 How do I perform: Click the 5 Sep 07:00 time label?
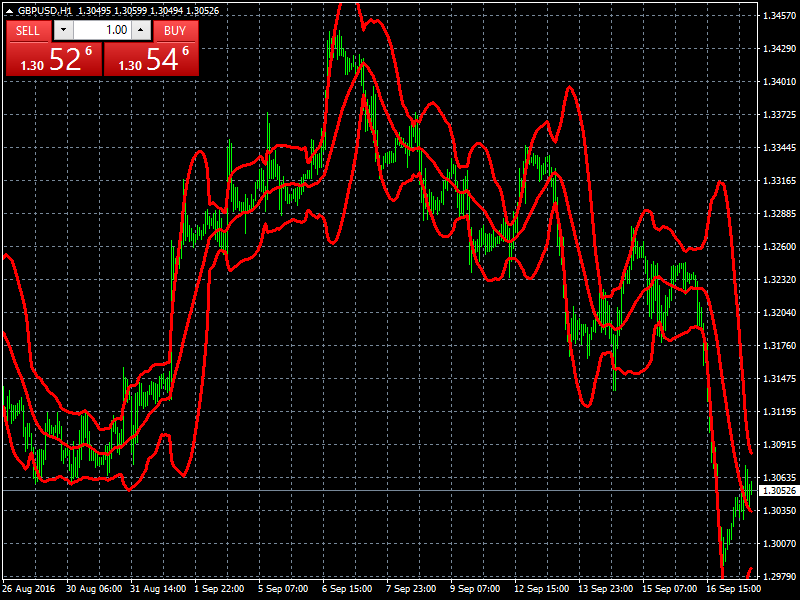point(283,589)
